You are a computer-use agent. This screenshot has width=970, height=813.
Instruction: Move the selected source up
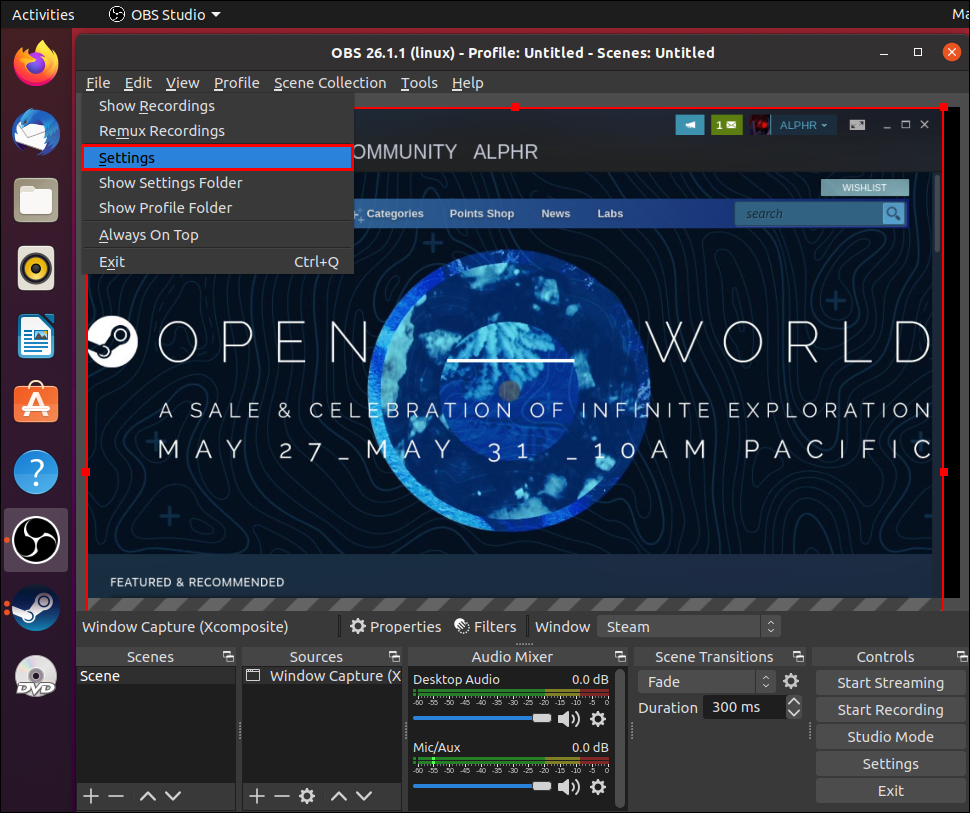point(339,796)
